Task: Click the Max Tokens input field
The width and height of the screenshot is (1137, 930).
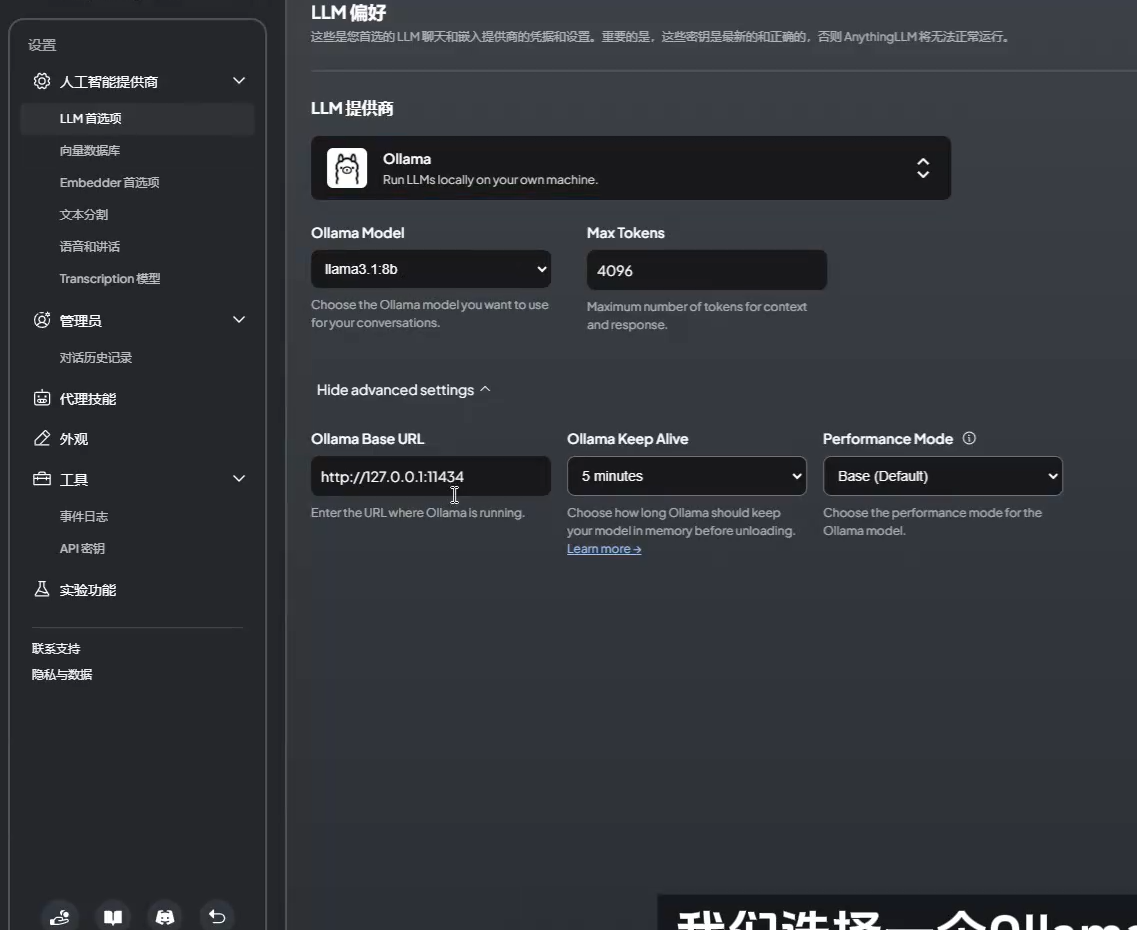Action: click(x=707, y=270)
